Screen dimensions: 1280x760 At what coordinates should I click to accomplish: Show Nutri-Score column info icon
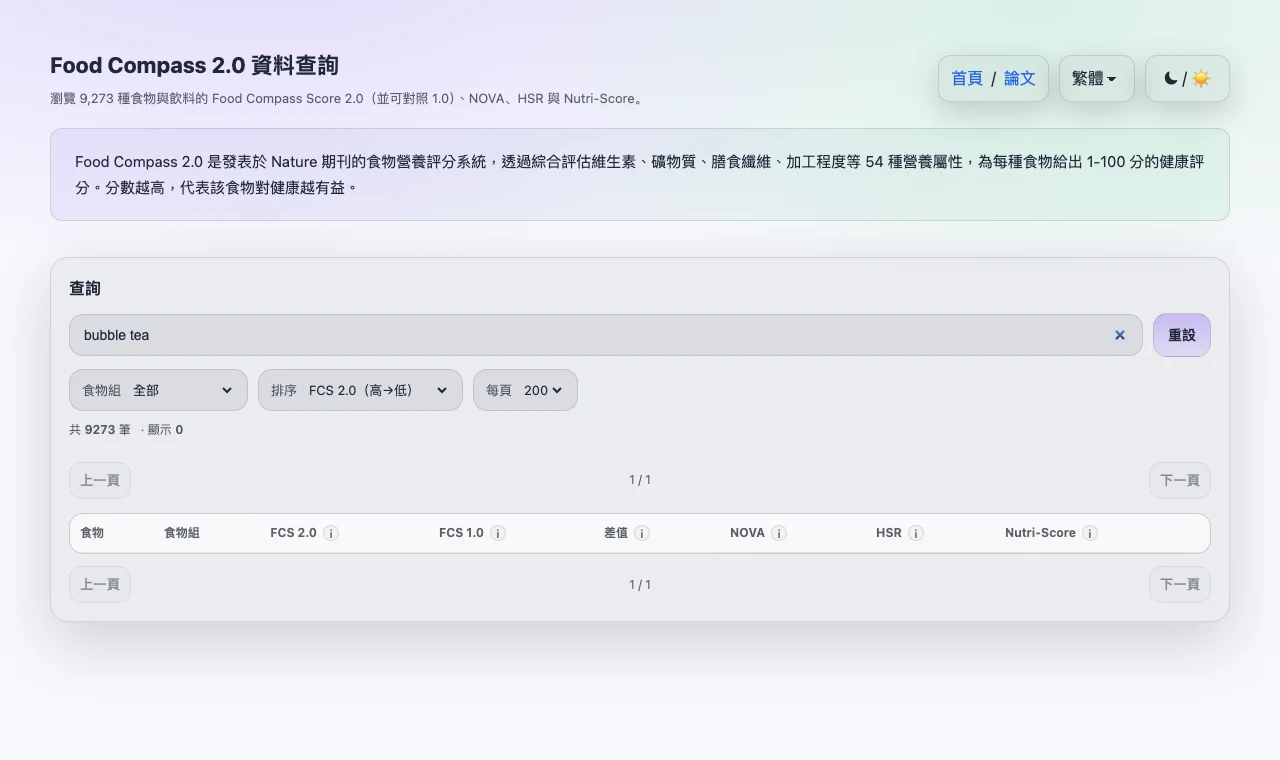[1090, 533]
